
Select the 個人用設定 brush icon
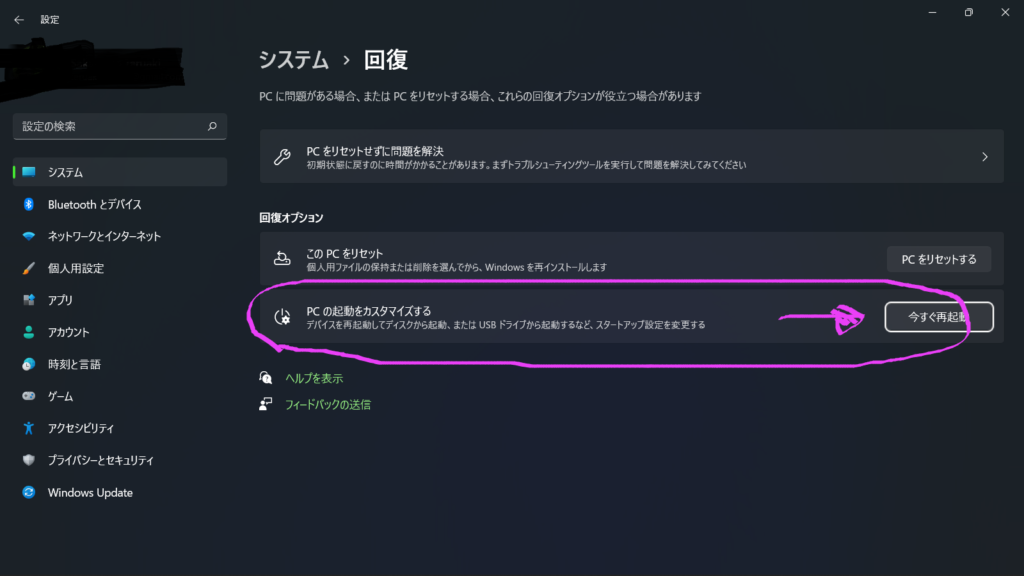coord(29,268)
